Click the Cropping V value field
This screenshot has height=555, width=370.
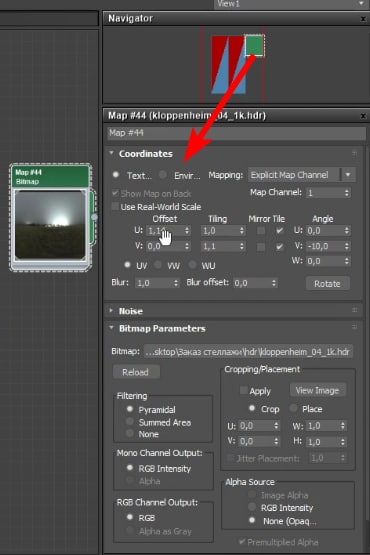click(x=256, y=441)
